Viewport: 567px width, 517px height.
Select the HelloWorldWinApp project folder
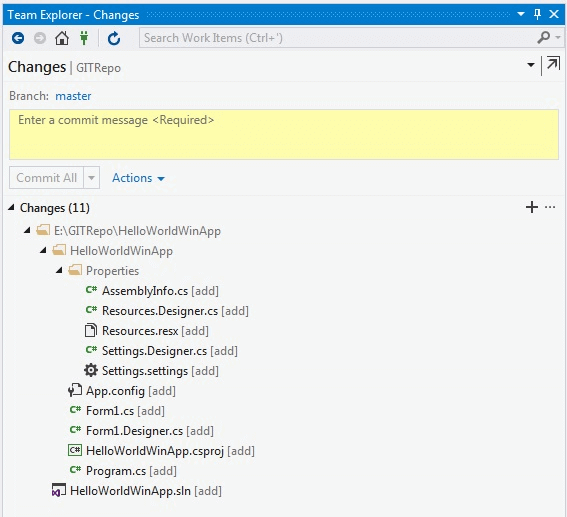click(x=121, y=251)
